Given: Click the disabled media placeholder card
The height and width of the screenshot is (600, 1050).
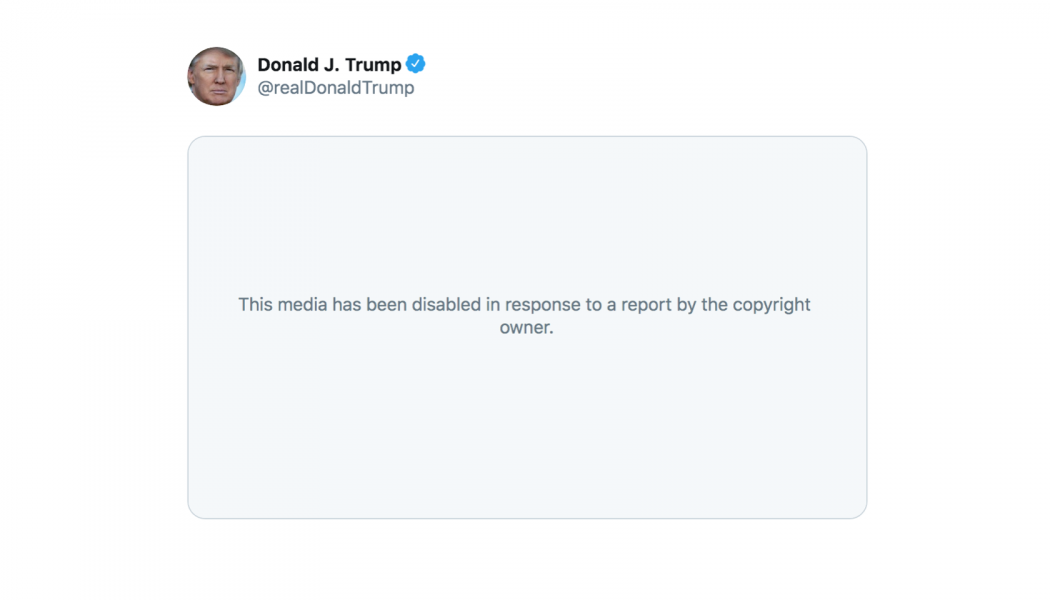Looking at the screenshot, I should click(525, 325).
